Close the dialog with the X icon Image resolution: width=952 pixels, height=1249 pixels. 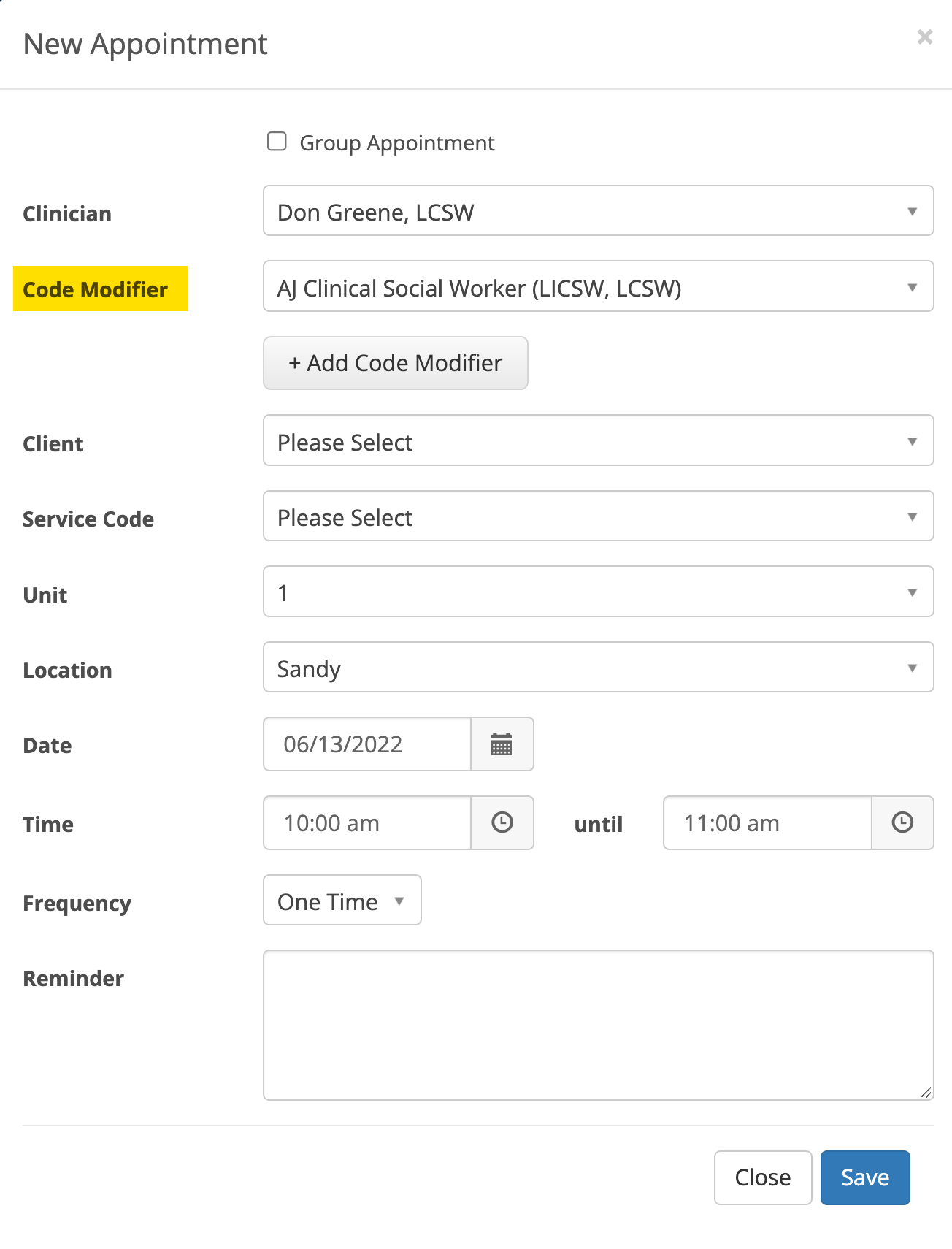pyautogui.click(x=924, y=37)
